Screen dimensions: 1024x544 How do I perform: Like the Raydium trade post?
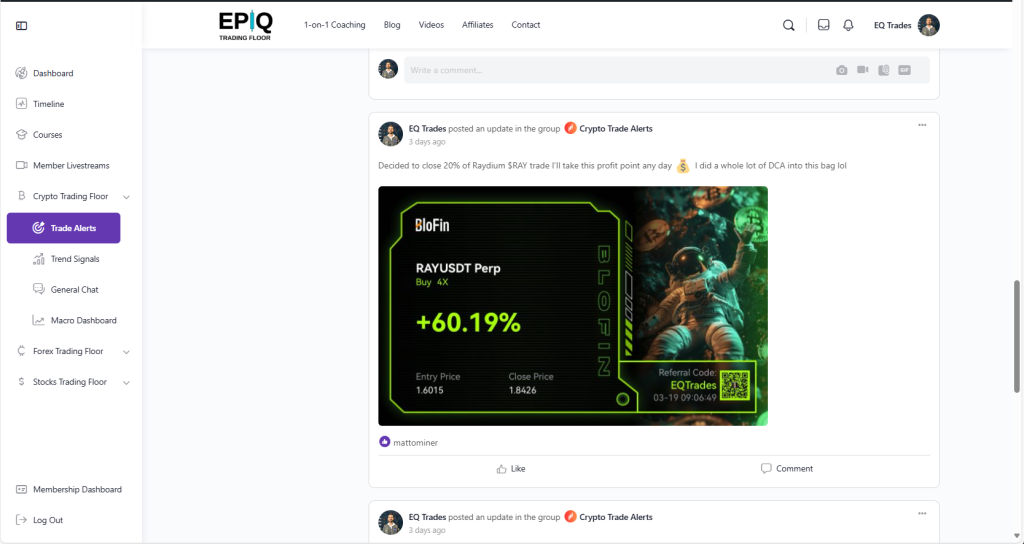click(511, 469)
